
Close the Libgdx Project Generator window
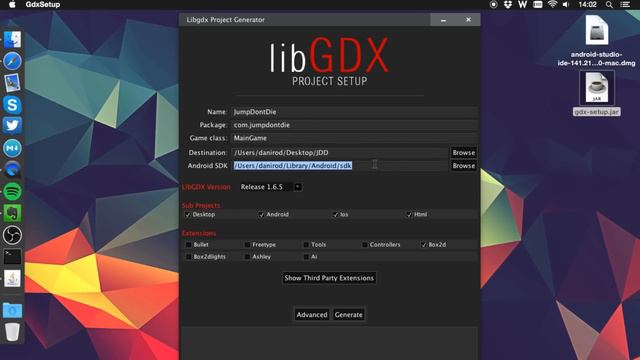pyautogui.click(x=468, y=20)
